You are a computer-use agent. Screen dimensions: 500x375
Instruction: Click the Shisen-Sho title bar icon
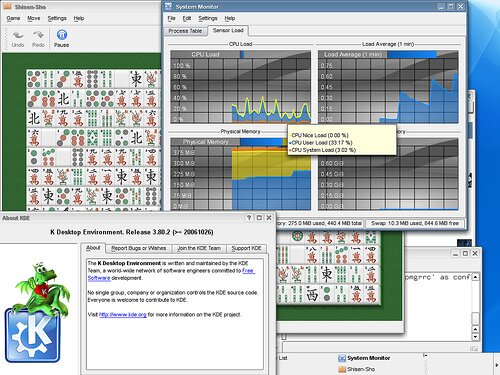point(7,6)
